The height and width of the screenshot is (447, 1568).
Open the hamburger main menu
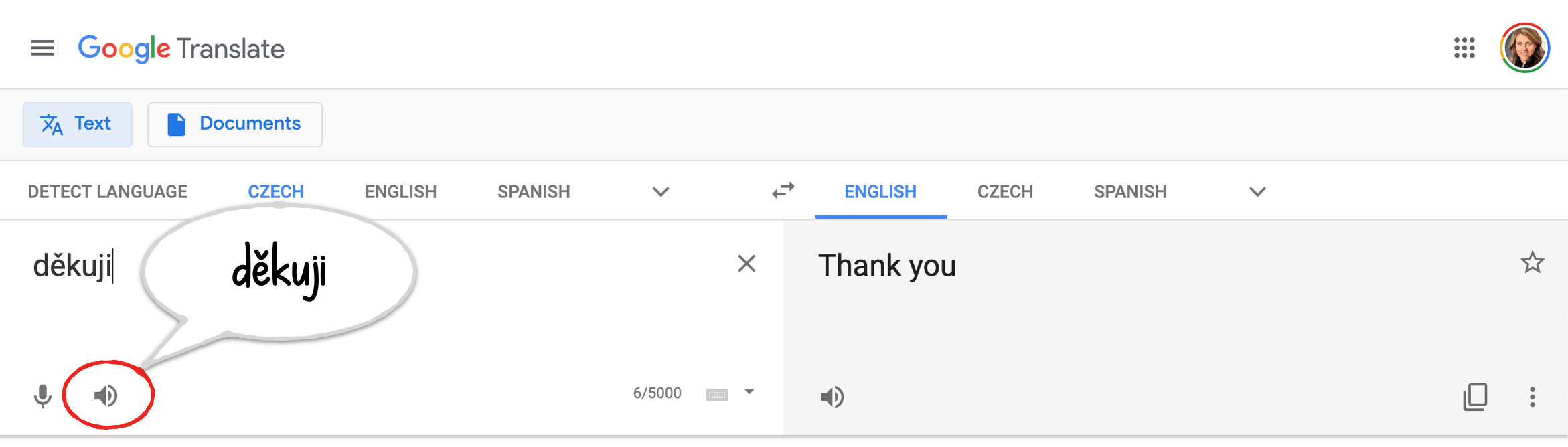[43, 48]
